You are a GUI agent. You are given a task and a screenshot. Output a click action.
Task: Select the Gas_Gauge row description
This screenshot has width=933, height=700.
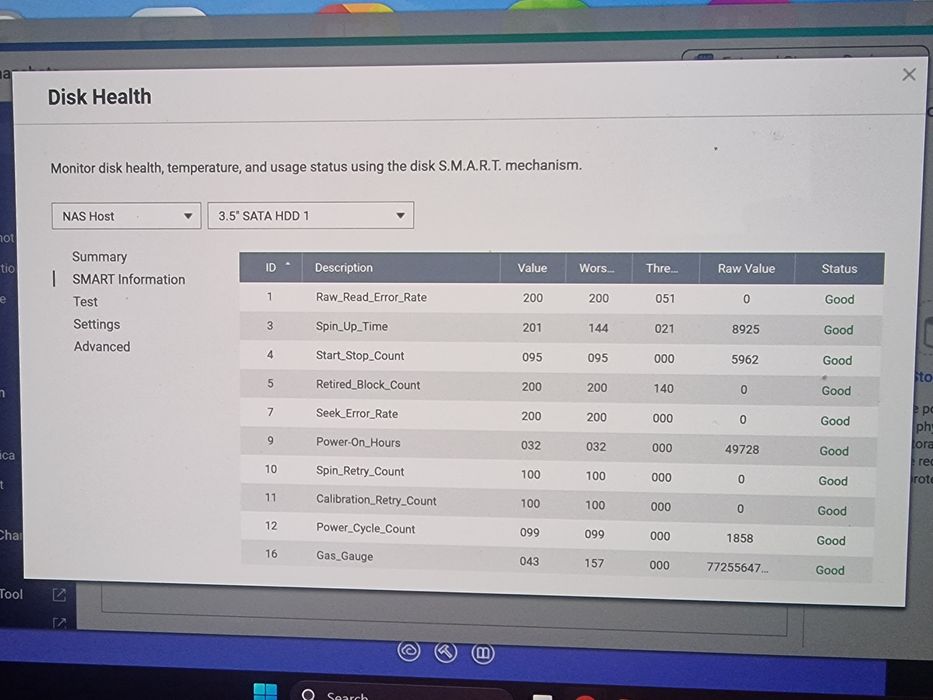click(x=345, y=556)
